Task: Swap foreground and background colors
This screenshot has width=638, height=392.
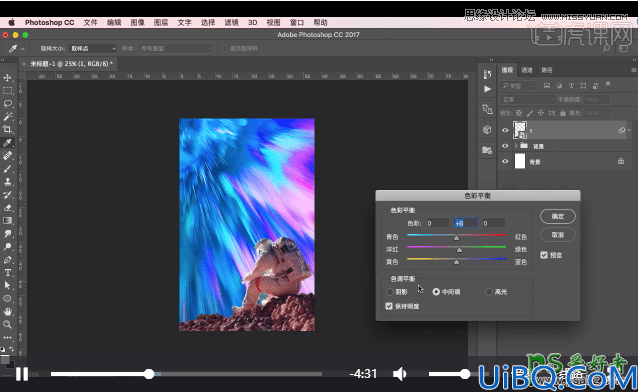Action: [x=11, y=349]
